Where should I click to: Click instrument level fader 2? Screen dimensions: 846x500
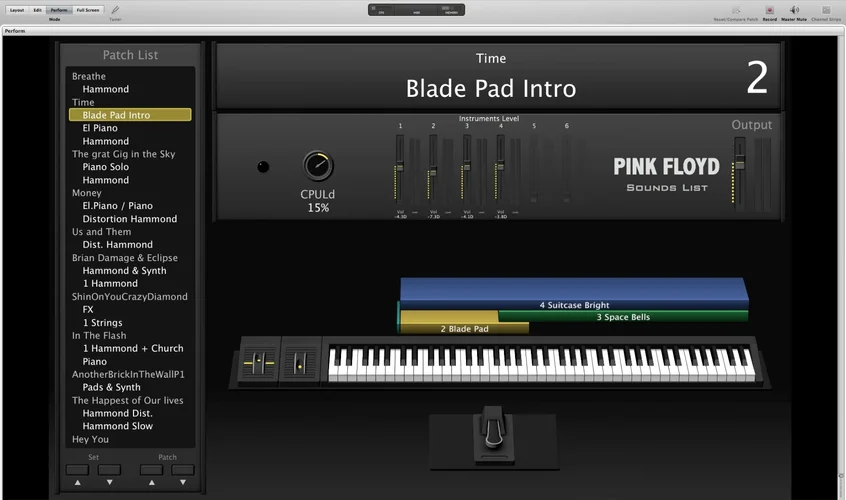[433, 172]
